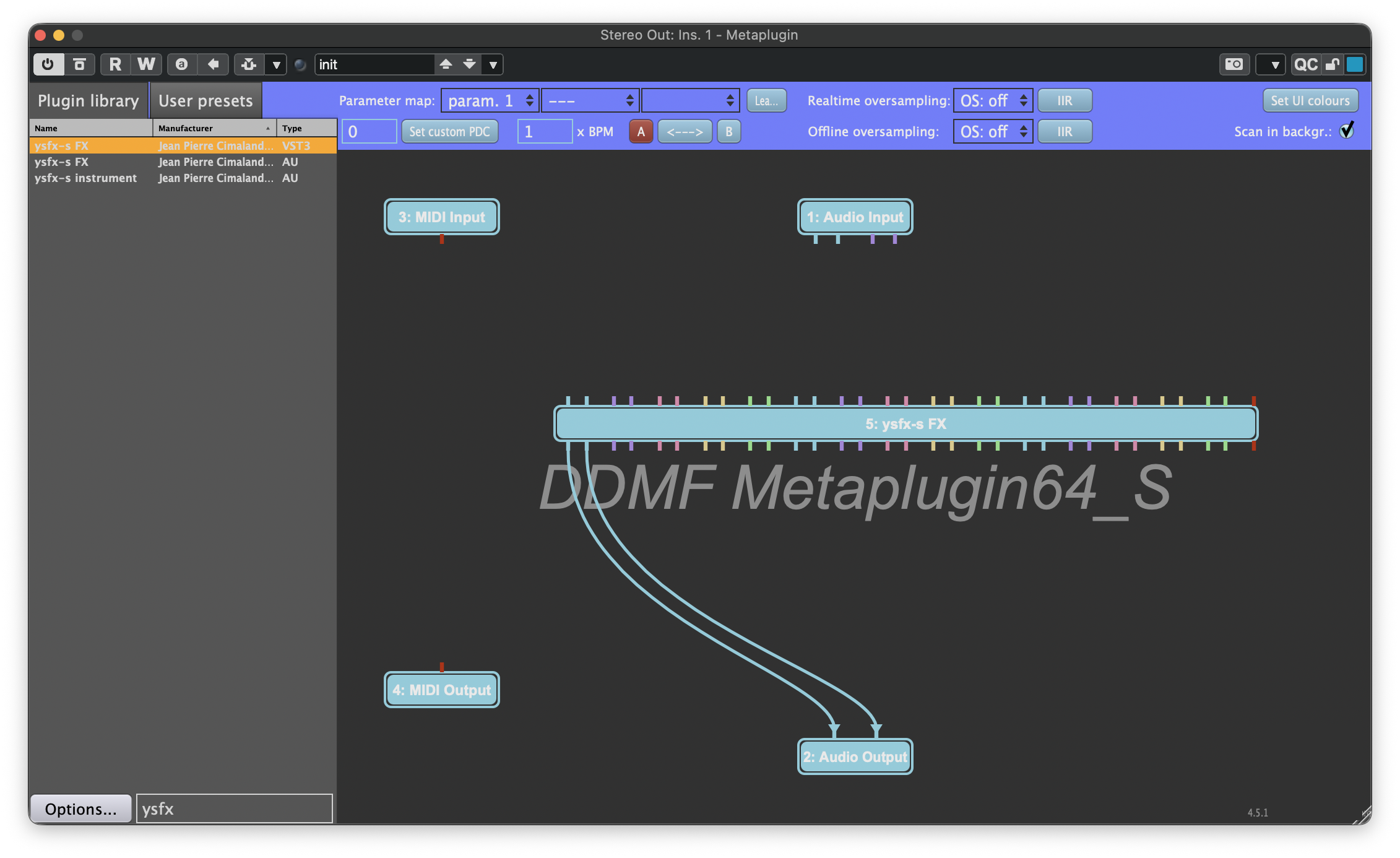Open the preset management dropdown arrow
This screenshot has width=1400, height=858.
tap(493, 64)
